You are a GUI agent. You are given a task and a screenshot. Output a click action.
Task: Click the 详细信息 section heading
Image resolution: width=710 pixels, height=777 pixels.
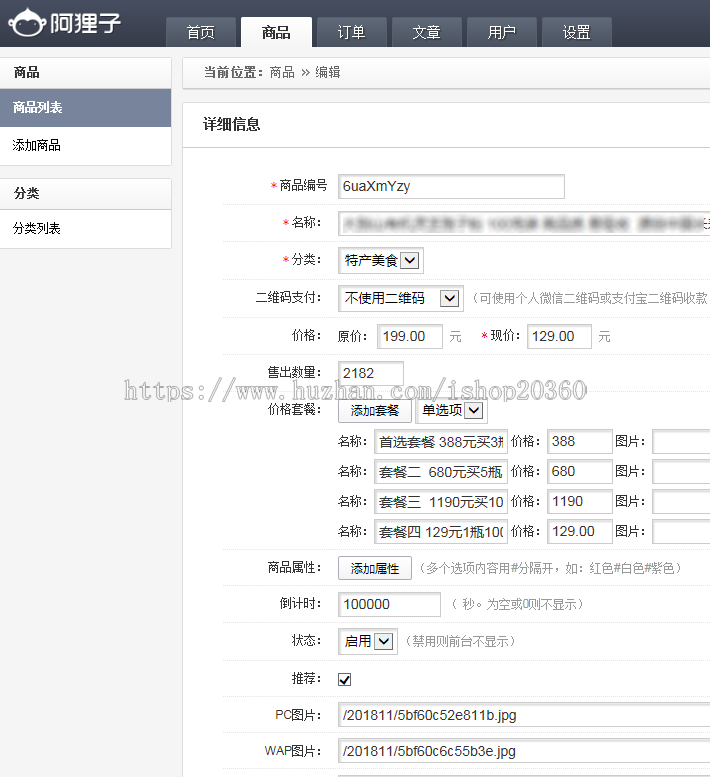tap(231, 124)
